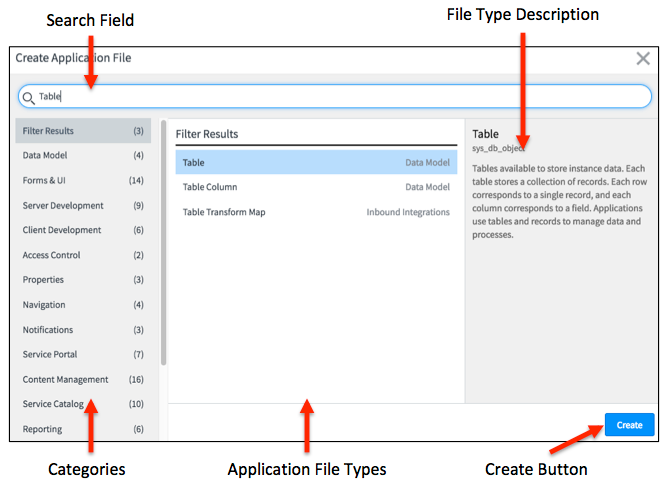
Task: Click the Table title in description pane
Action: (485, 134)
